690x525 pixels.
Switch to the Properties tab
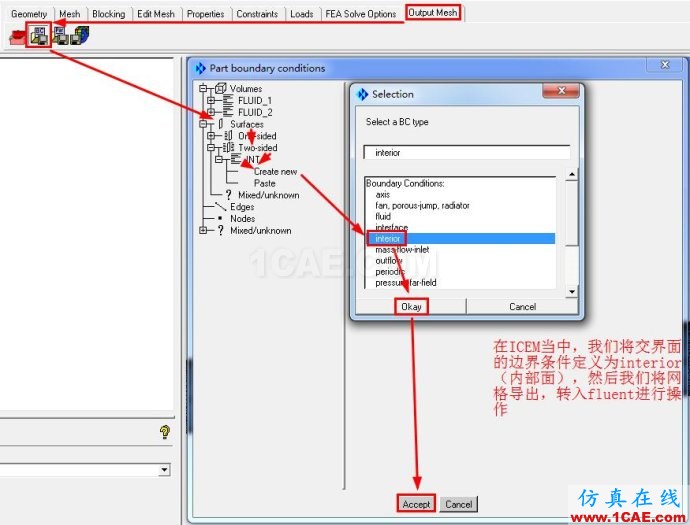[x=206, y=14]
